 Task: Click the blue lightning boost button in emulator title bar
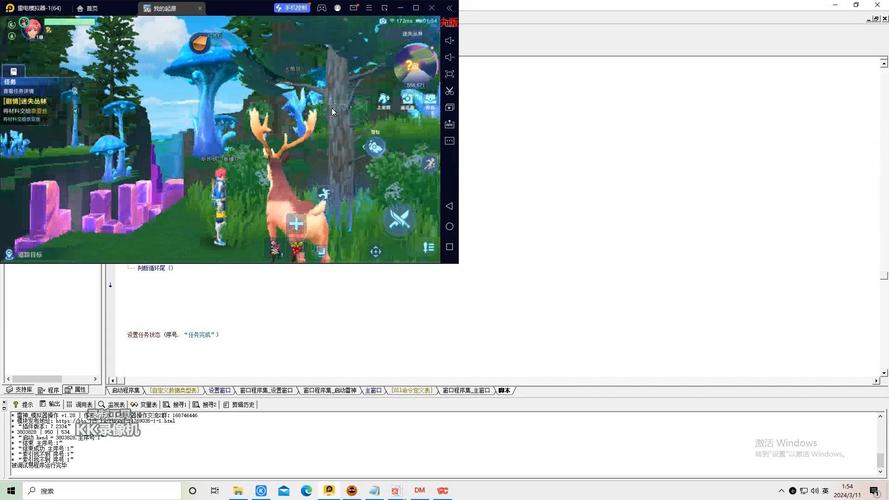pyautogui.click(x=291, y=8)
